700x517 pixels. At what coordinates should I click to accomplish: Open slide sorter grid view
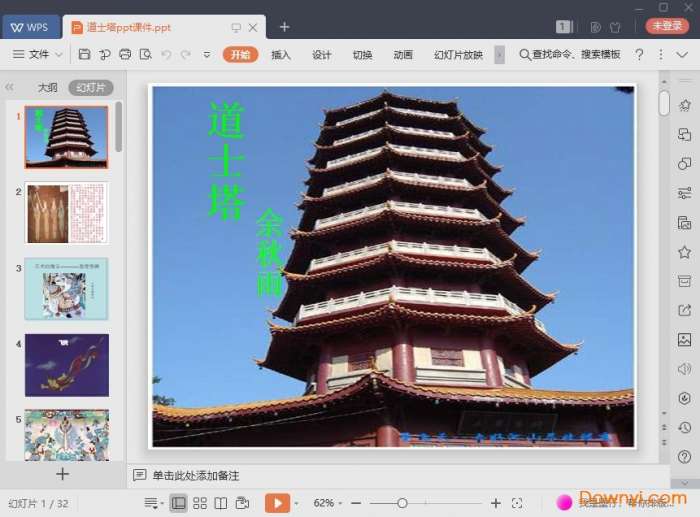point(200,503)
